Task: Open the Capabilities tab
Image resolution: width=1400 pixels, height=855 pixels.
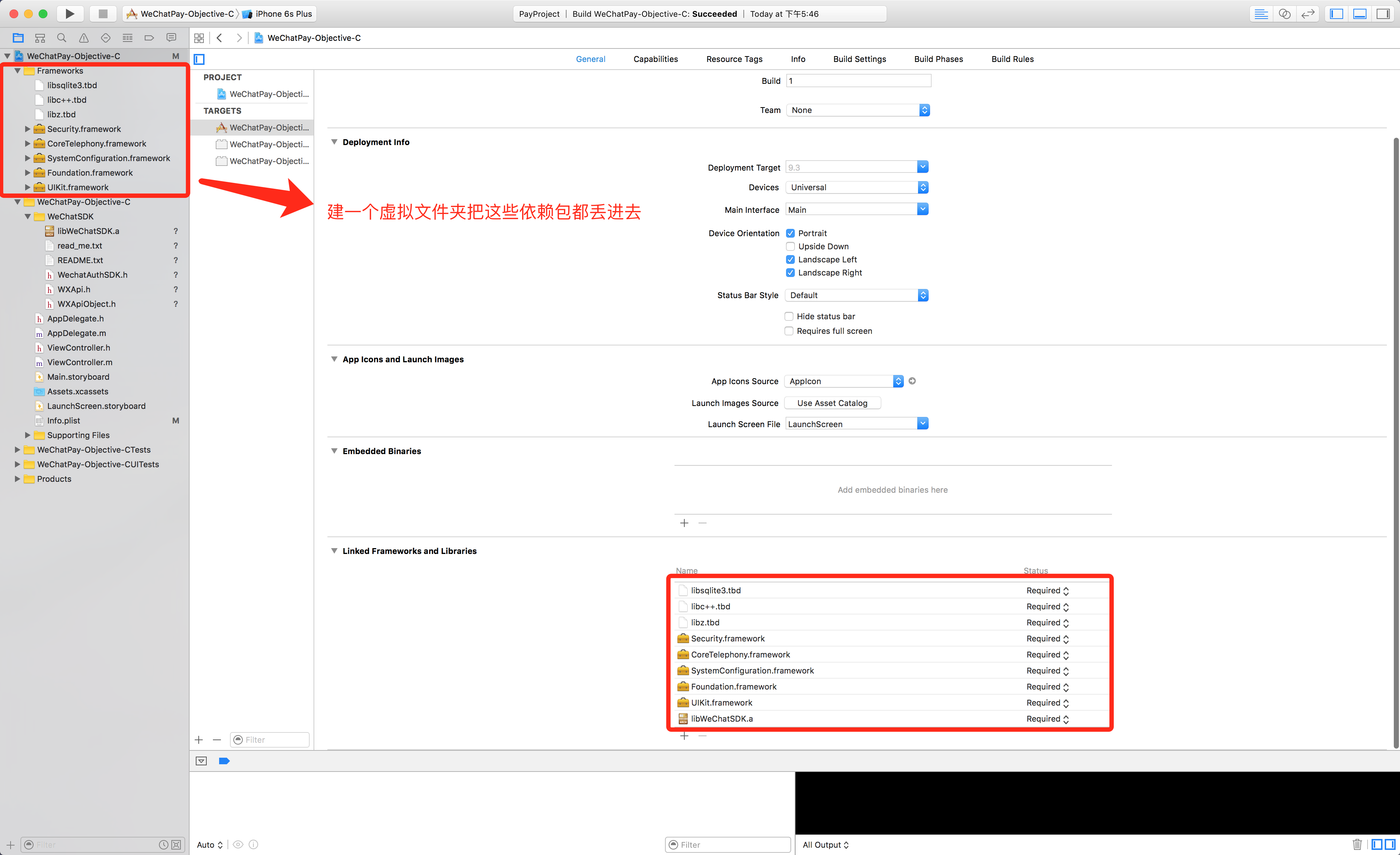Action: pos(655,59)
